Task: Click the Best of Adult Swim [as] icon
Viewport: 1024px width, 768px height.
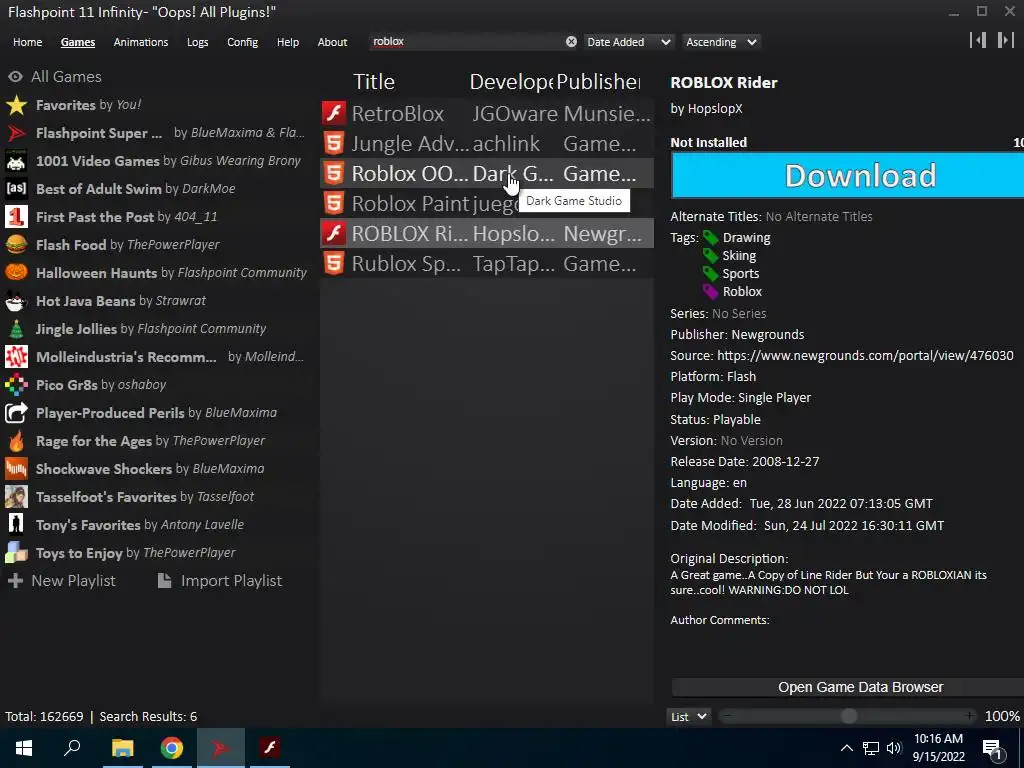Action: coord(16,189)
